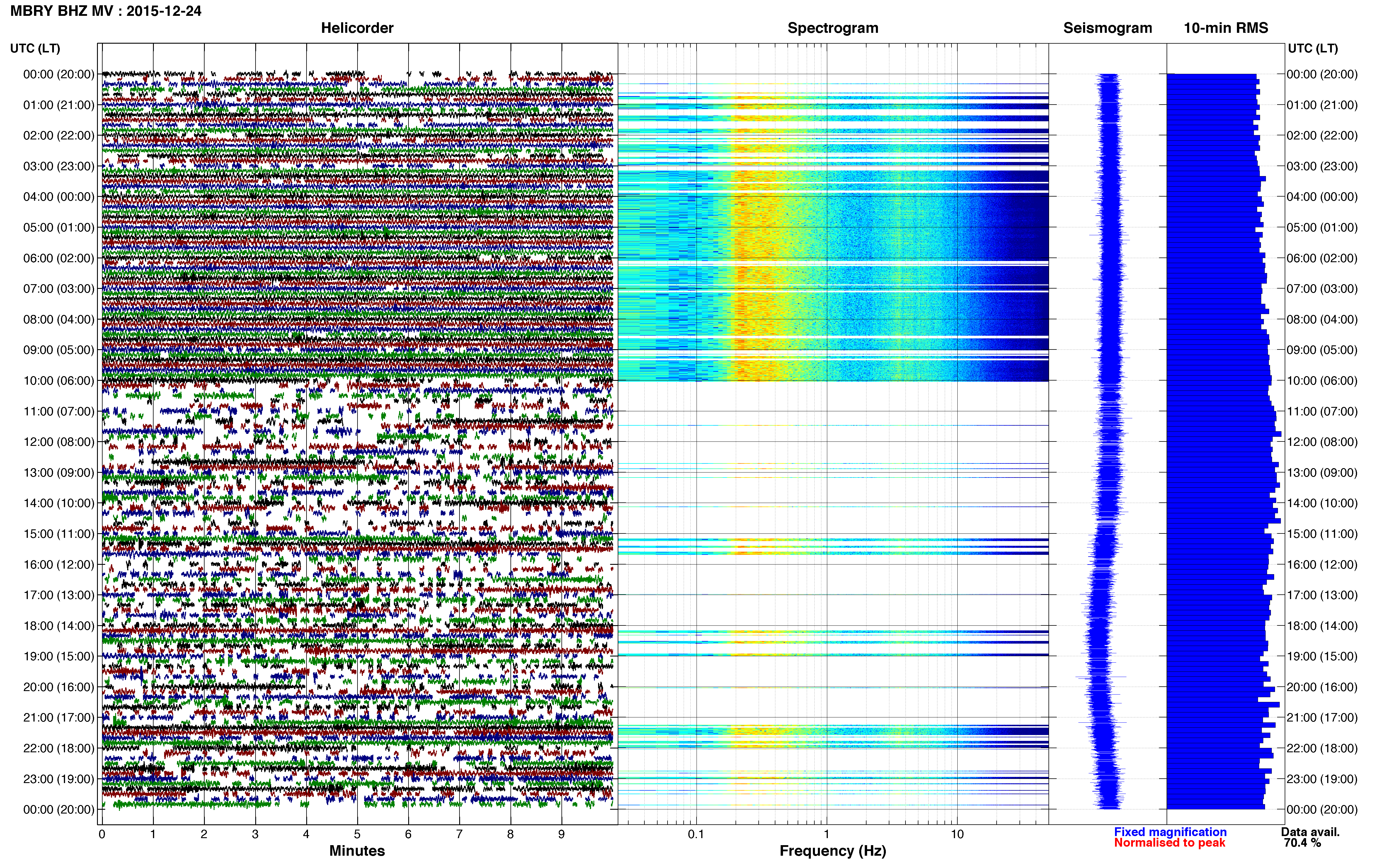The image size is (1389, 868).
Task: Click left time label '15:00 (11:00)'
Action: click(59, 534)
